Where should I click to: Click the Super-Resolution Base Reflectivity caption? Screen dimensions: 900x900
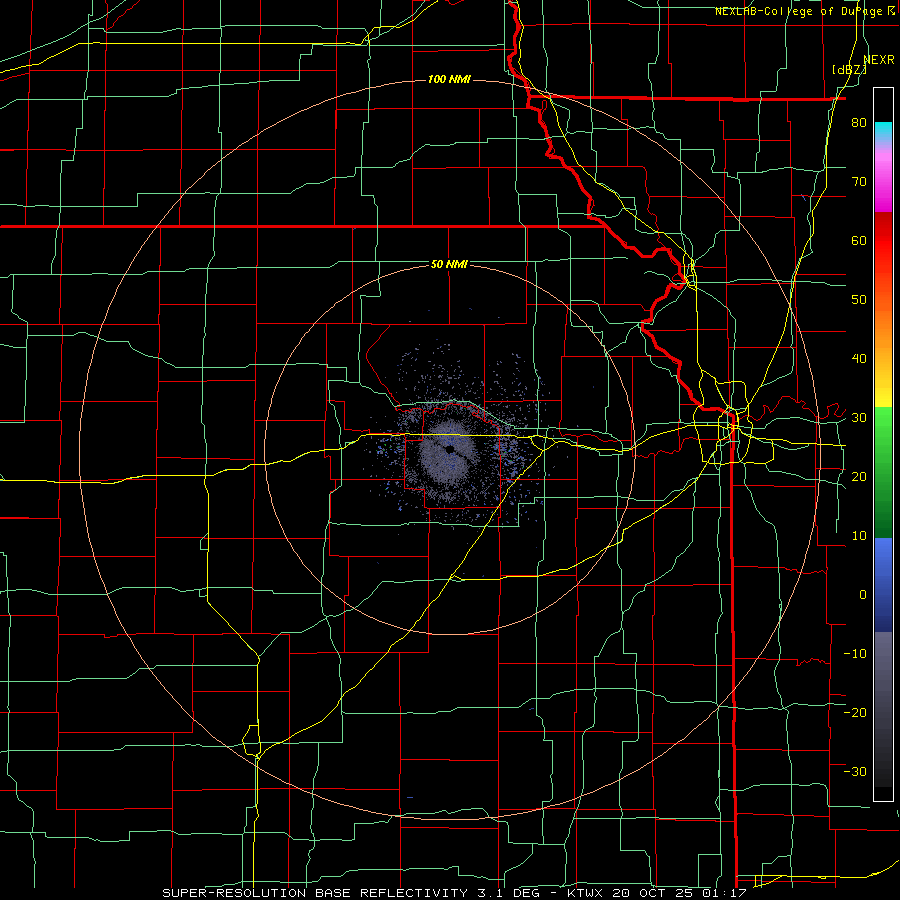315,893
